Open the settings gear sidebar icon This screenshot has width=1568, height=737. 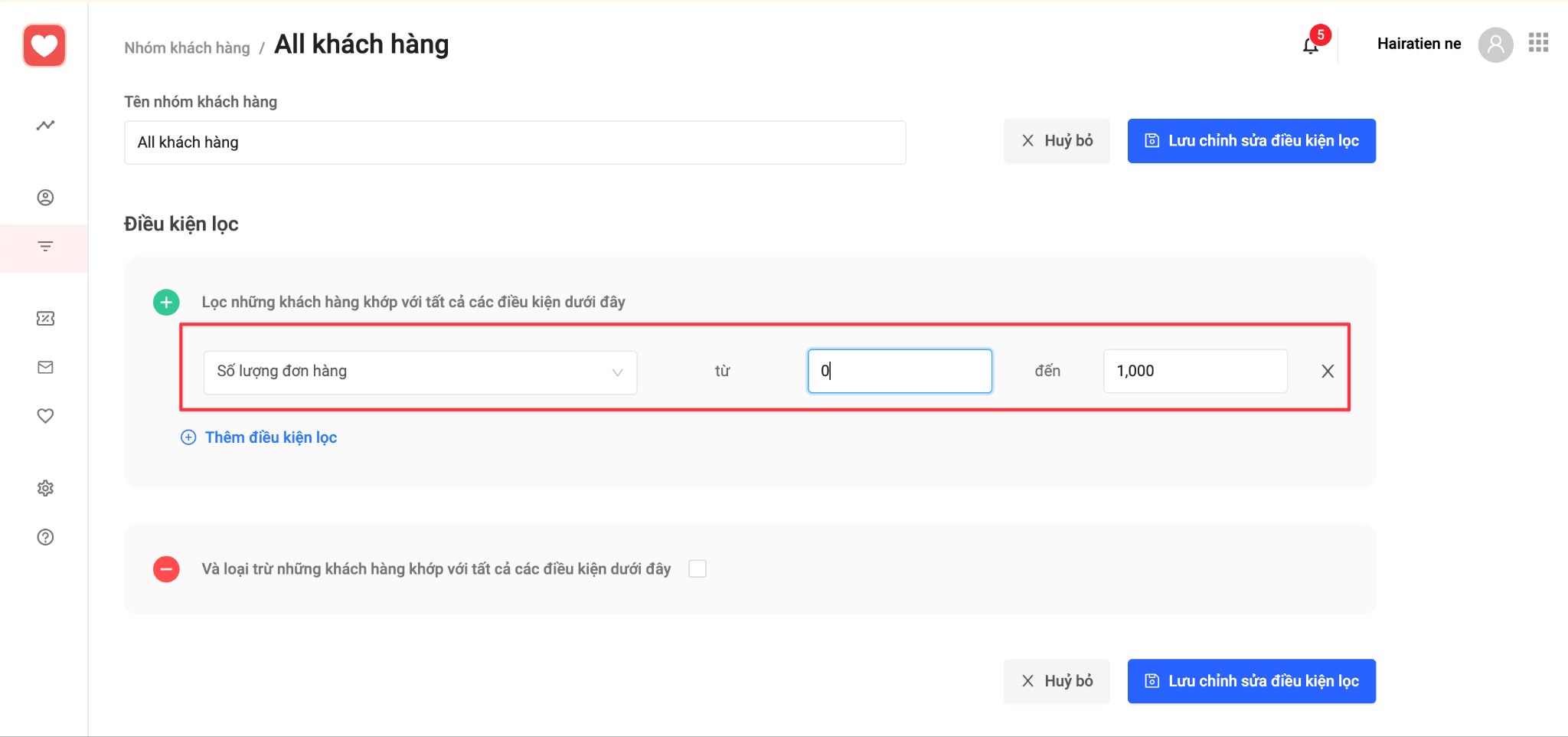pyautogui.click(x=45, y=488)
